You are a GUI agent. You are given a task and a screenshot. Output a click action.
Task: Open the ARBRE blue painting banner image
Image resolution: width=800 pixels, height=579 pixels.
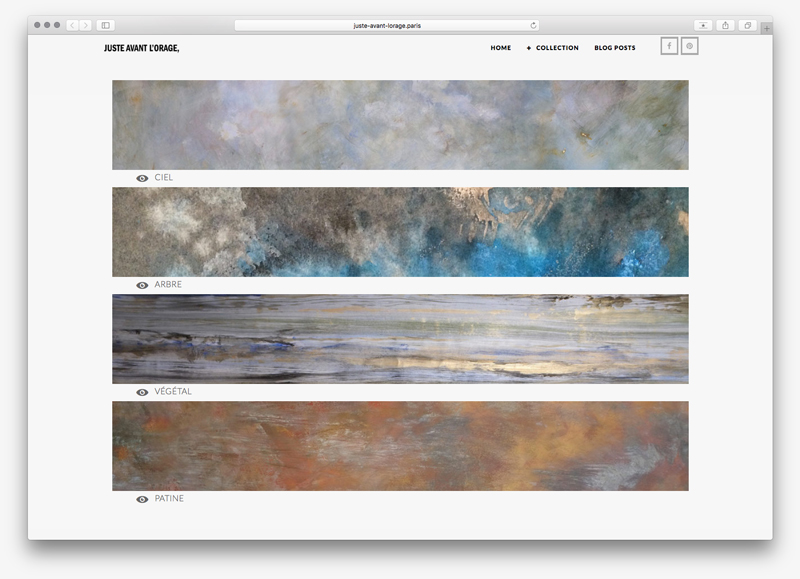(401, 232)
